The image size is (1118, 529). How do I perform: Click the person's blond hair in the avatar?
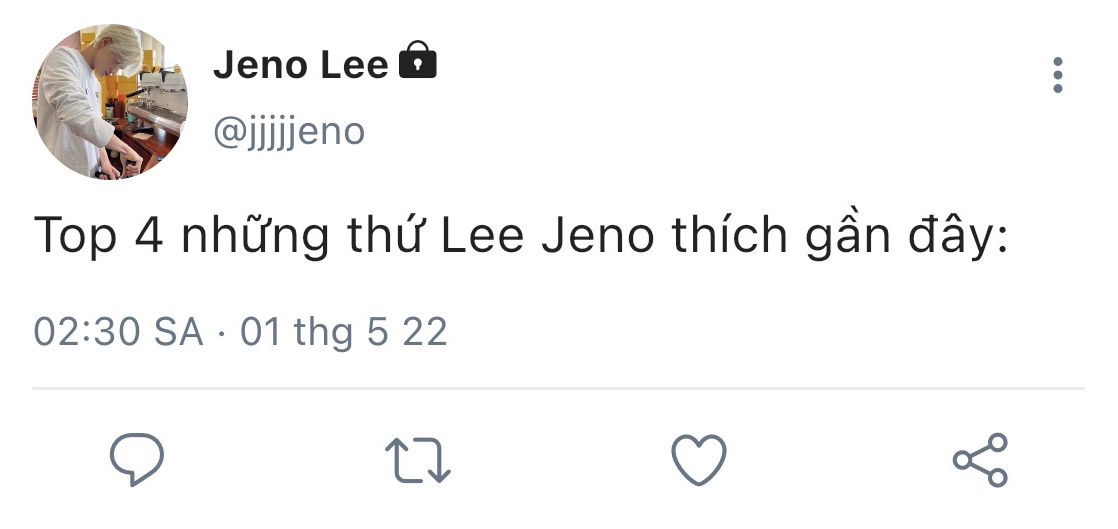(x=118, y=42)
